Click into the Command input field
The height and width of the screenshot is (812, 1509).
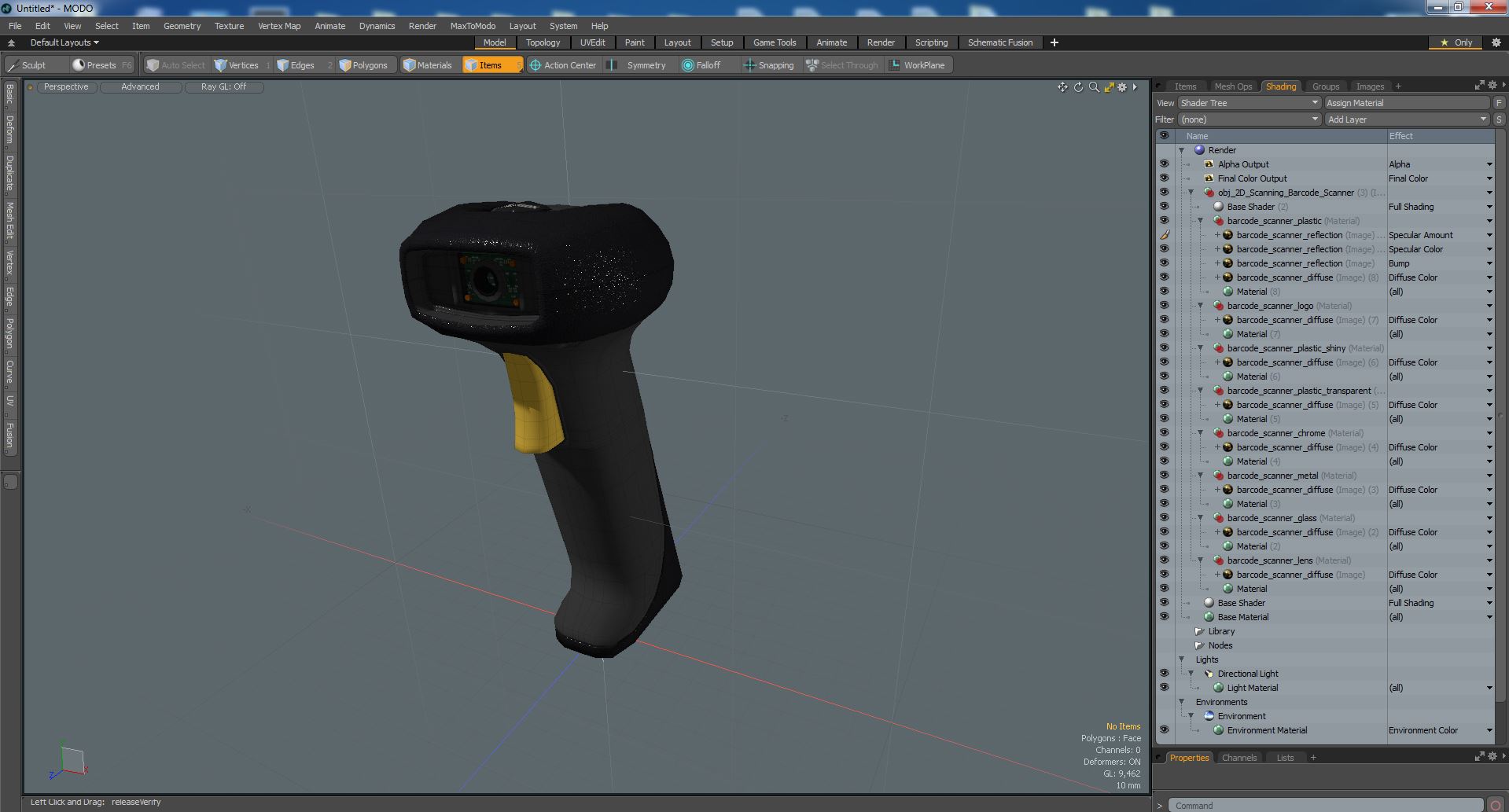(1325, 805)
